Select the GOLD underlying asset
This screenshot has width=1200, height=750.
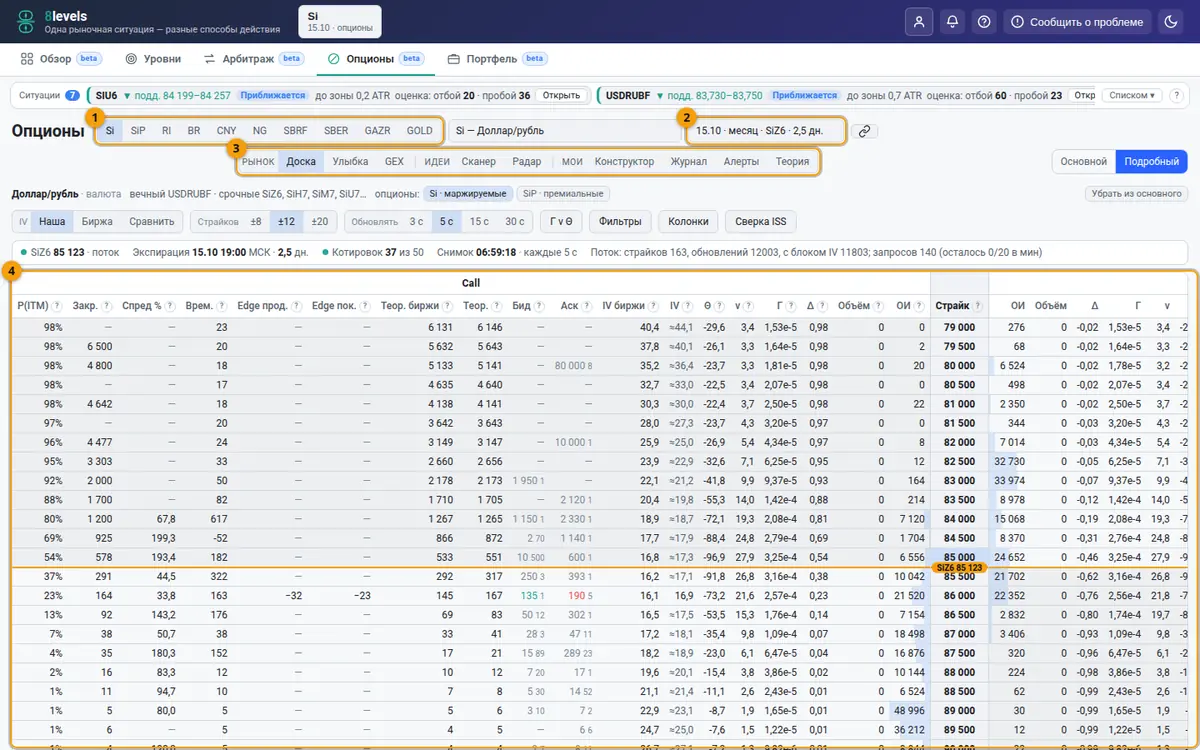coord(420,131)
